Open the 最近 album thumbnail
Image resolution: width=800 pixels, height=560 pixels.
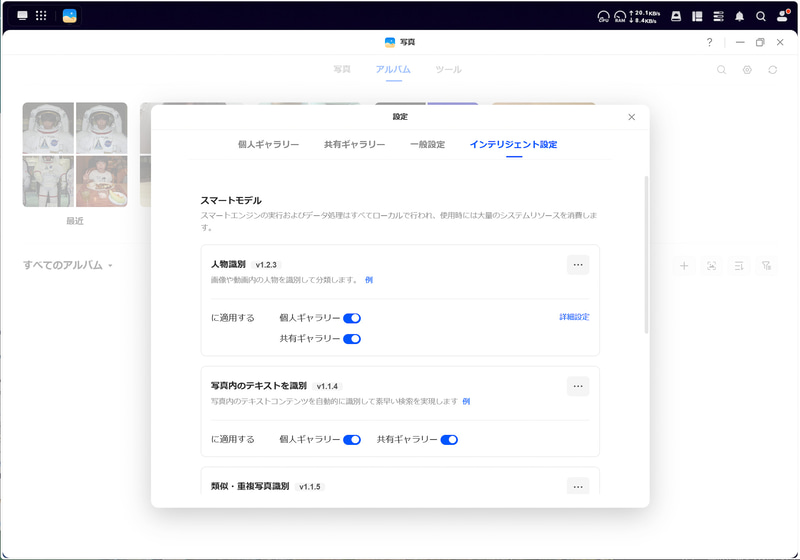coord(75,155)
